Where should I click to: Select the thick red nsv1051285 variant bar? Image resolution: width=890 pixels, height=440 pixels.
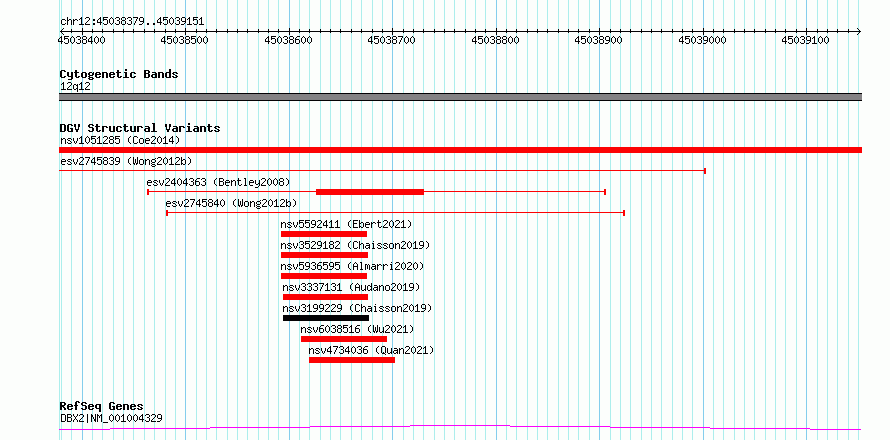pos(460,150)
